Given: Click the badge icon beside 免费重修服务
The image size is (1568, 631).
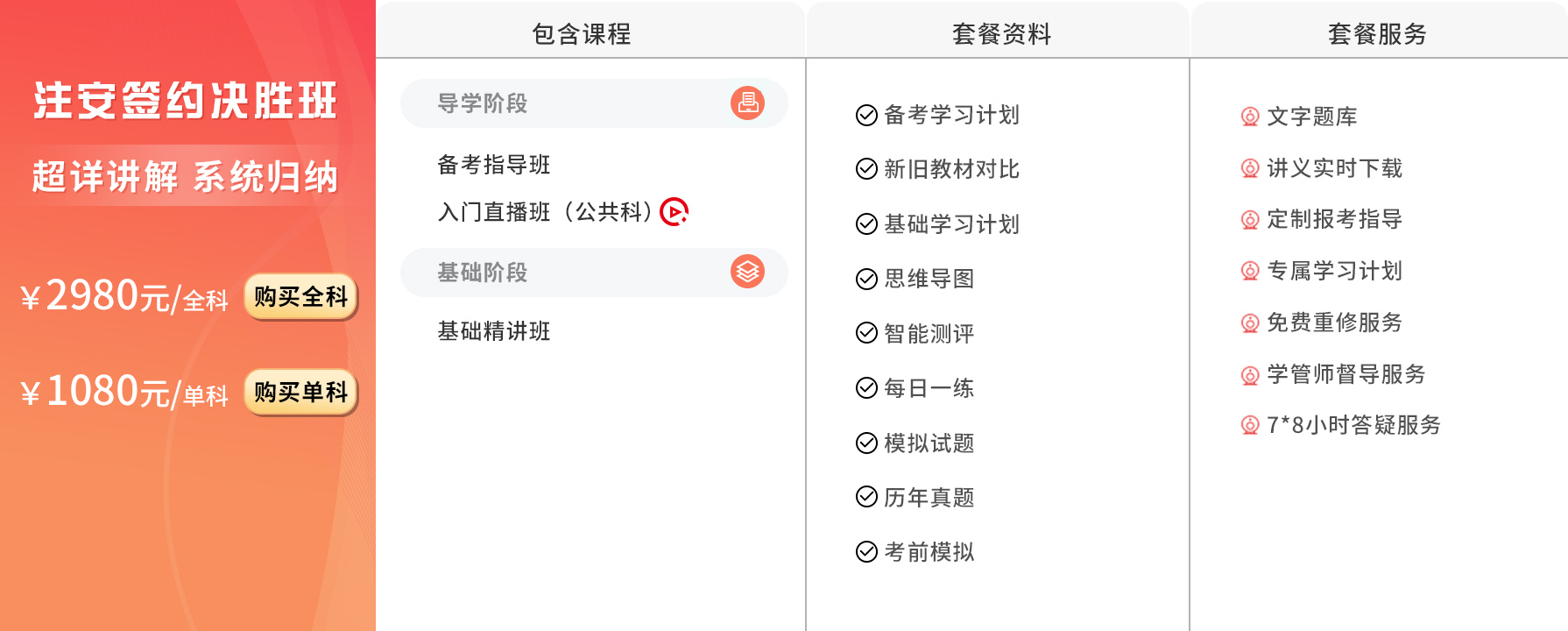Looking at the screenshot, I should coord(1250,323).
